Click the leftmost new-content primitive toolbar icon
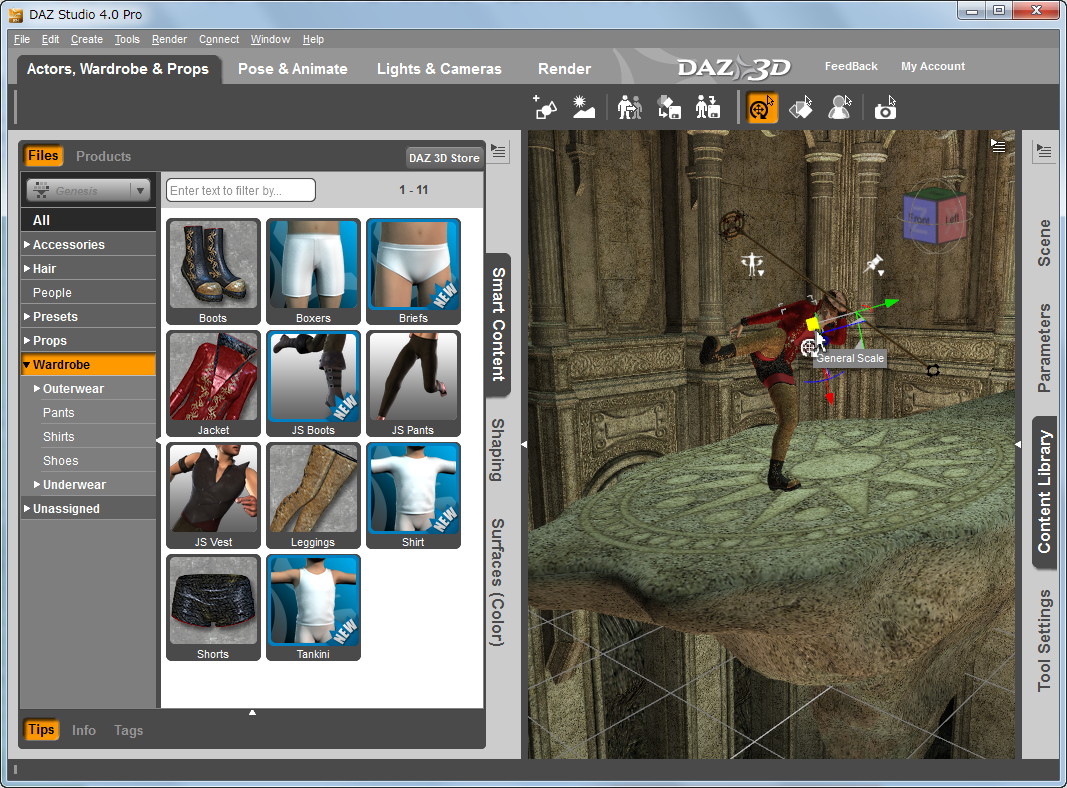The image size is (1067, 788). 545,106
